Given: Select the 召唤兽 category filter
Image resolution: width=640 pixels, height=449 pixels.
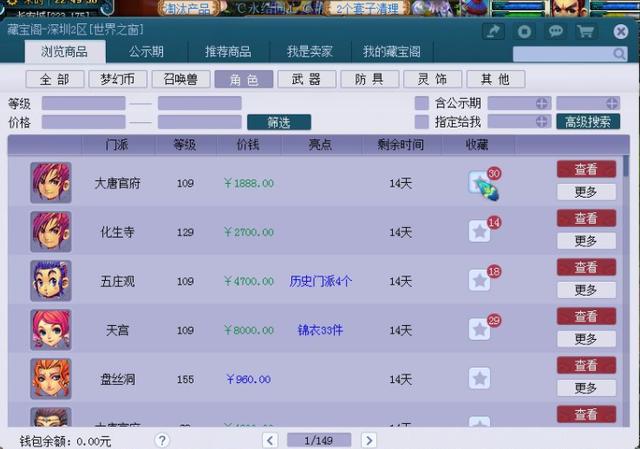Looking at the screenshot, I should (x=181, y=79).
